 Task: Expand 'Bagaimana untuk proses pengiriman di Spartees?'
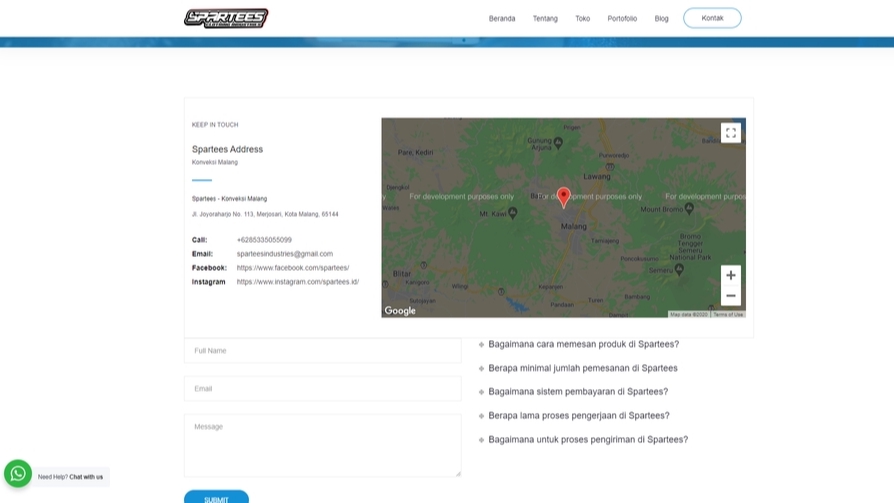tap(588, 439)
